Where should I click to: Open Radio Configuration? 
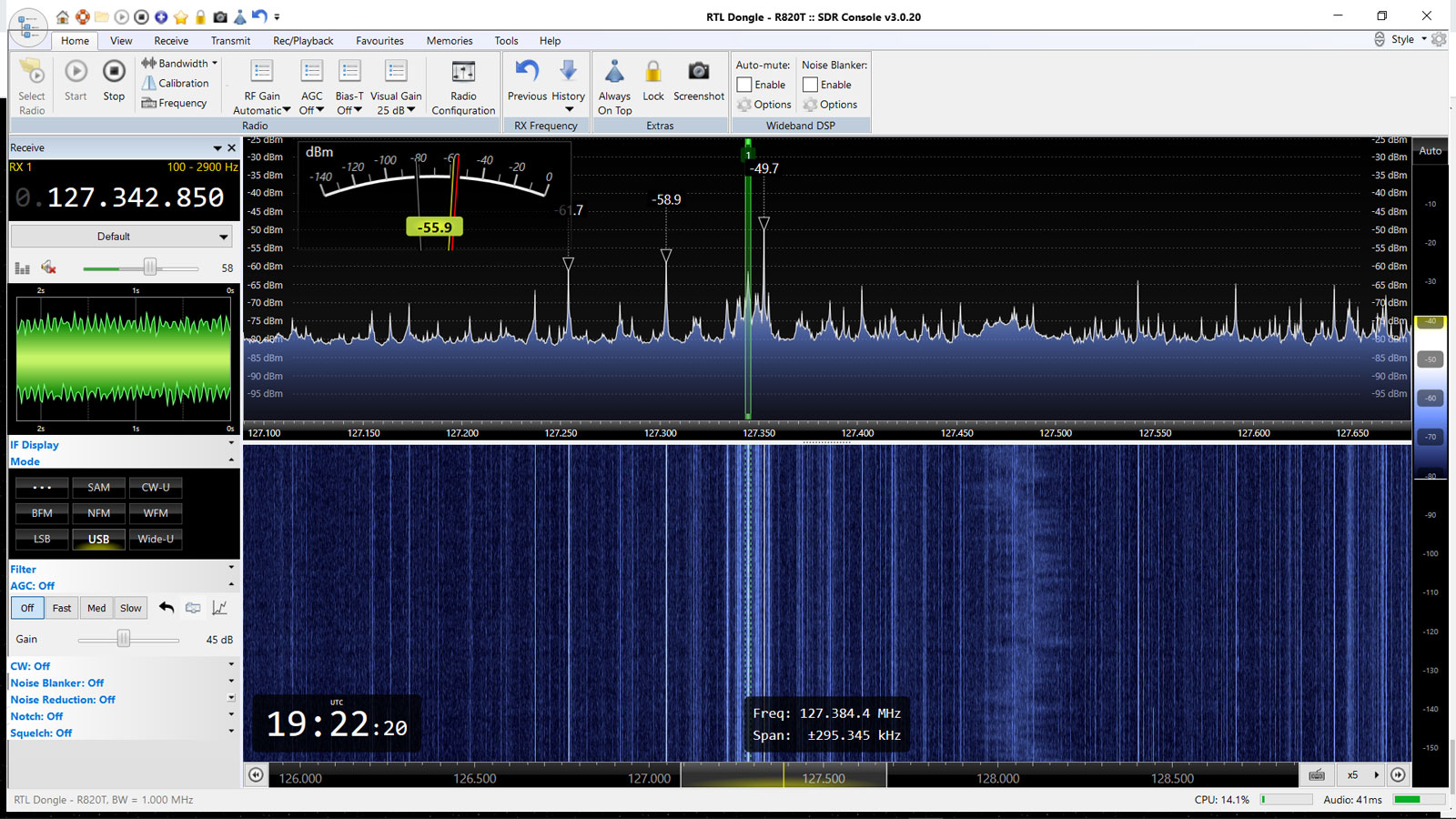pos(463,87)
